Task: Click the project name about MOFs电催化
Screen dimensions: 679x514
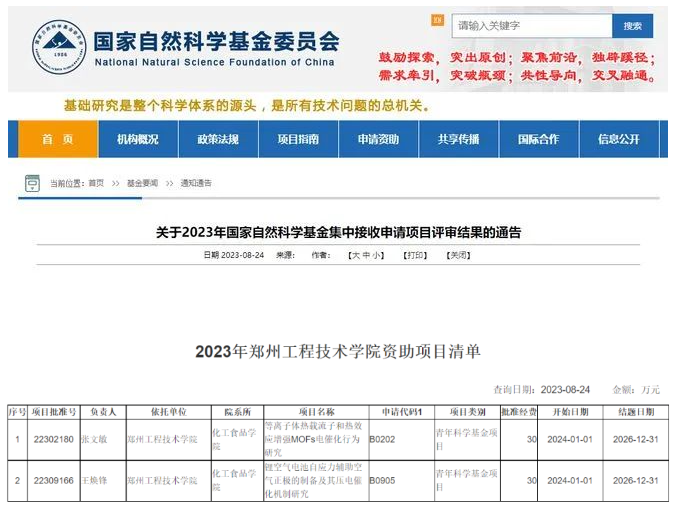Action: [x=314, y=439]
